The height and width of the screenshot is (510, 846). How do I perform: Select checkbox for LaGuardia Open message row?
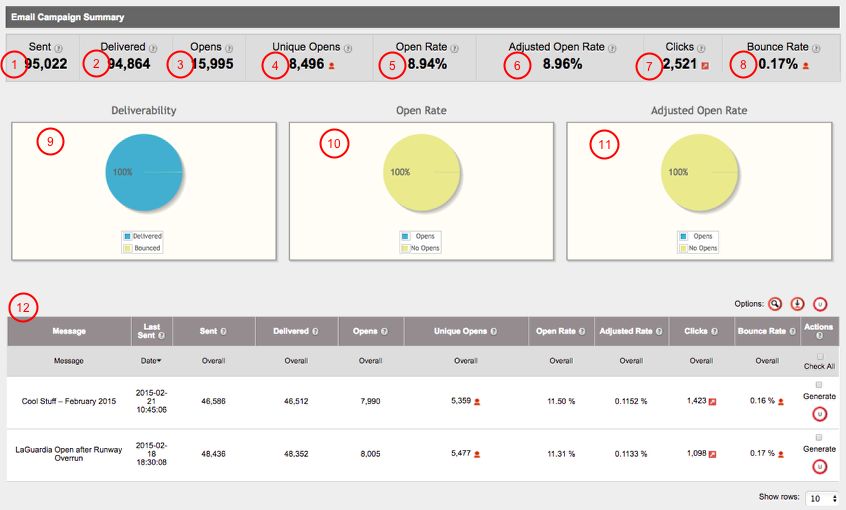(x=819, y=438)
